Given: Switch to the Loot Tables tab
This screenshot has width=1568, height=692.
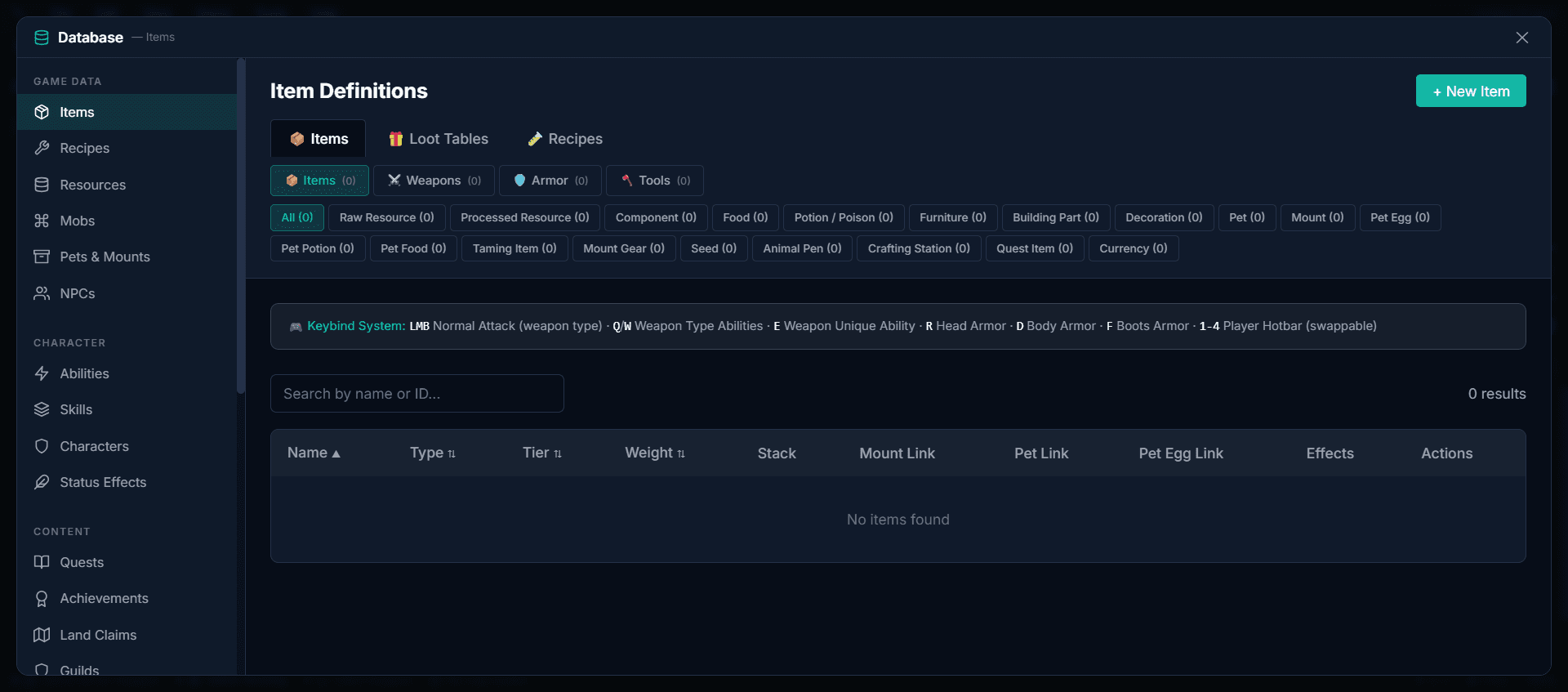Looking at the screenshot, I should [439, 139].
